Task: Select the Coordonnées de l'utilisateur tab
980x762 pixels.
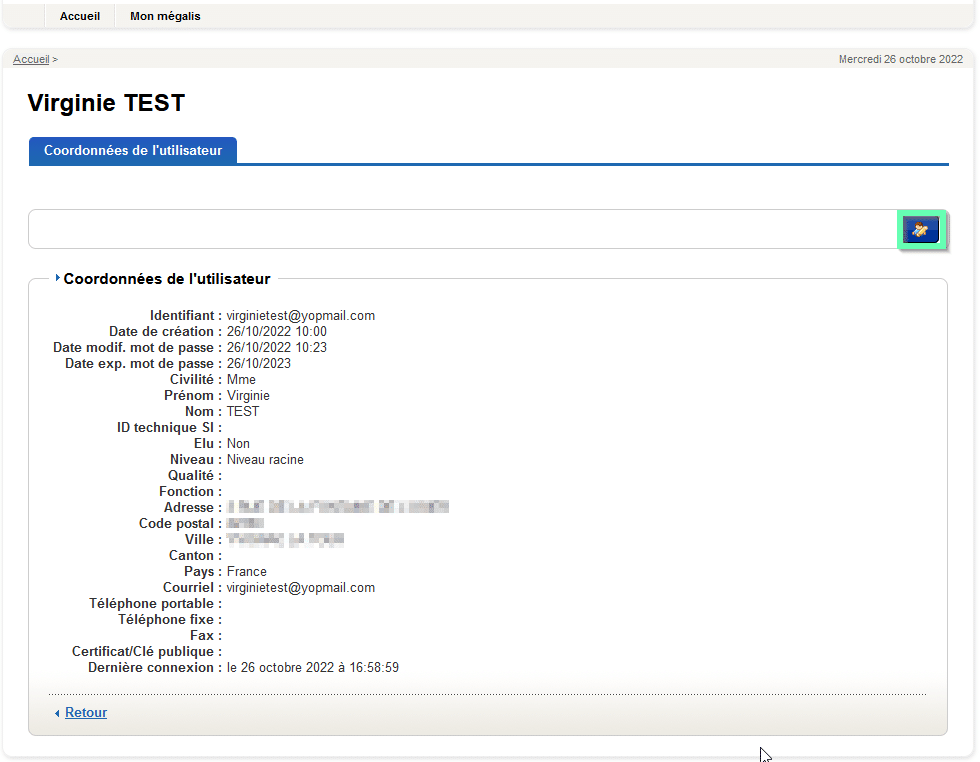Action: coord(133,151)
